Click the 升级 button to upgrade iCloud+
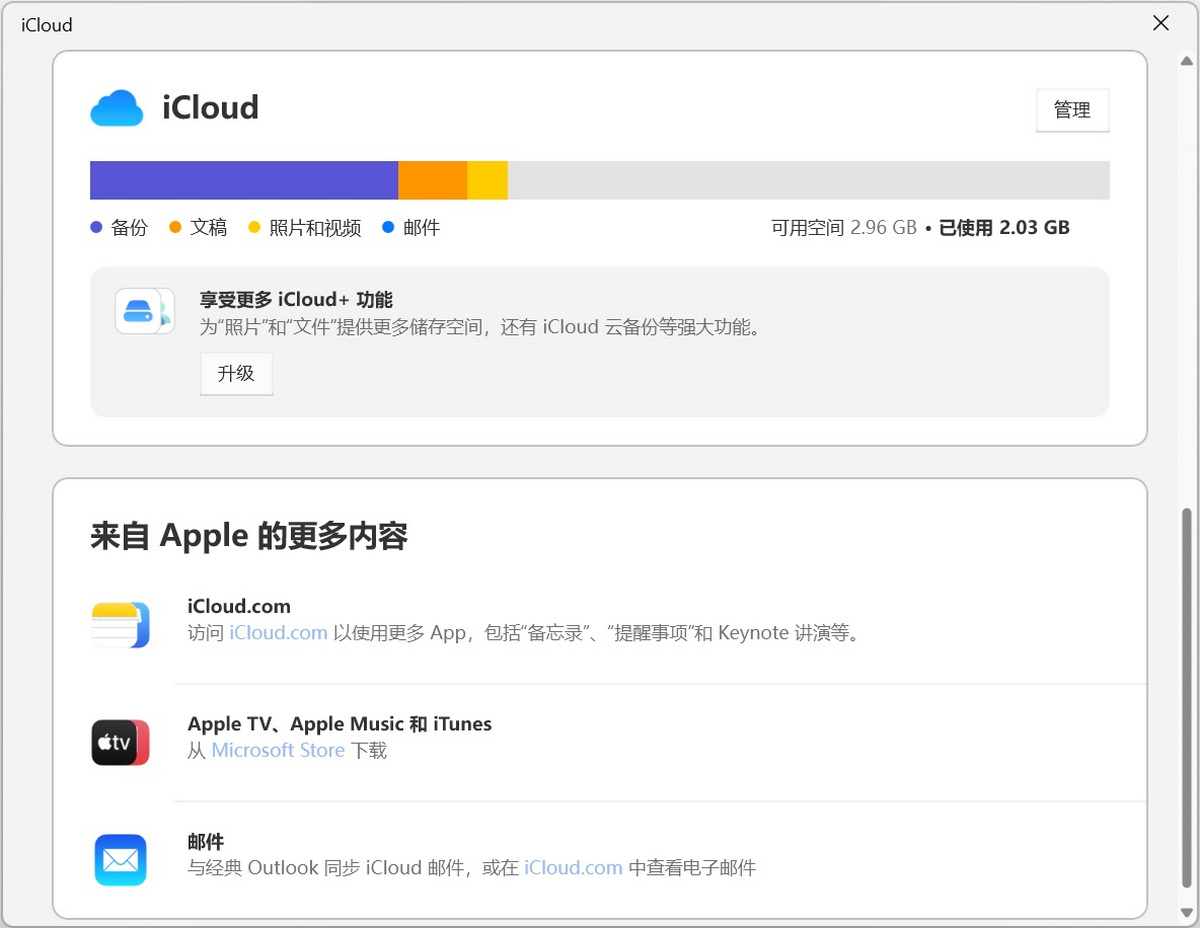Viewport: 1200px width, 928px height. [236, 373]
